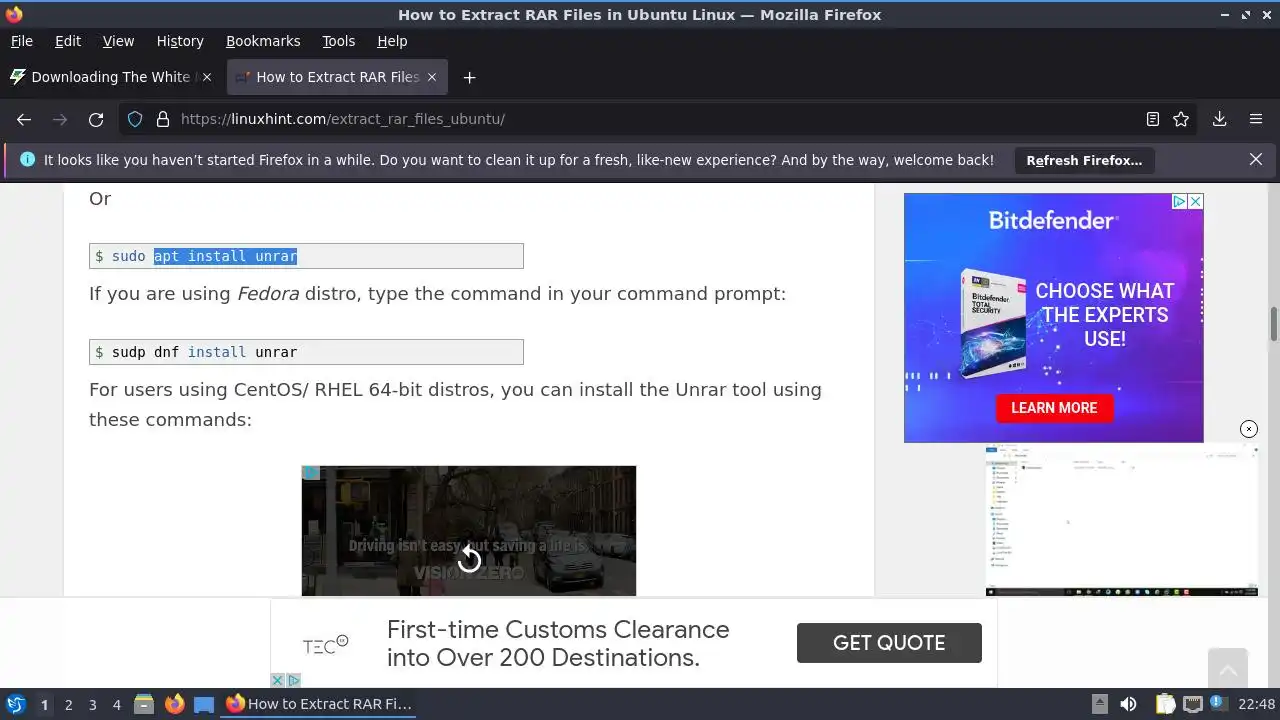Image resolution: width=1280 pixels, height=720 pixels.
Task: Open the video ad's corner info icon
Action: (311, 473)
